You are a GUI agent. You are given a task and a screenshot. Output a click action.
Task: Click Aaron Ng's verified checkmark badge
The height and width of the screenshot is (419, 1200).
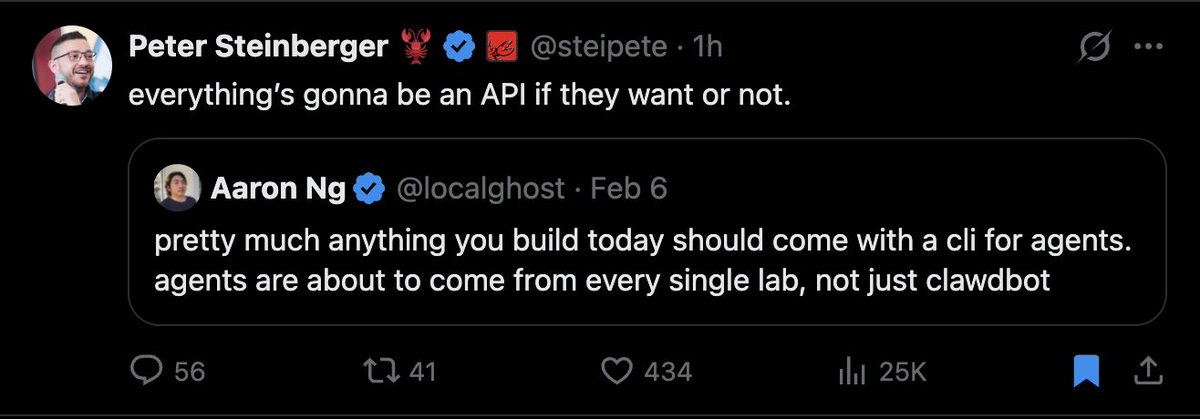pyautogui.click(x=372, y=188)
